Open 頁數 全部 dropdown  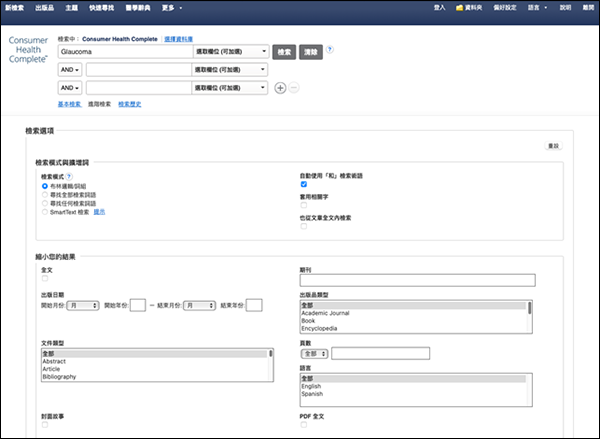[x=314, y=354]
